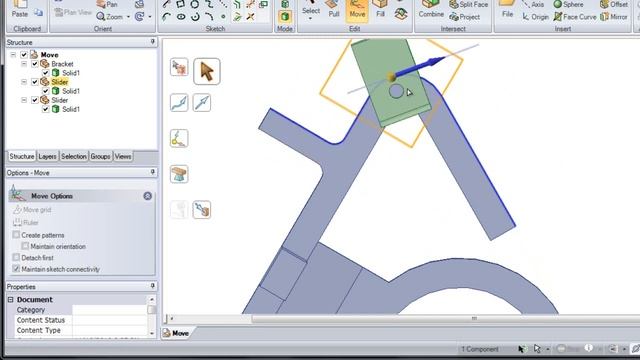Insert a File from the Insert group

[x=507, y=9]
